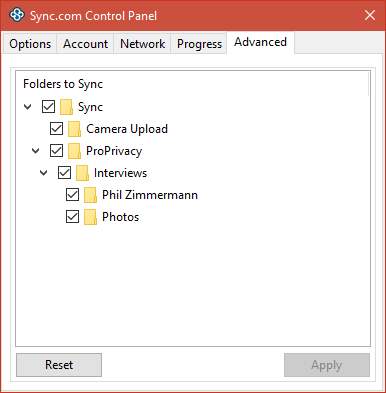The width and height of the screenshot is (386, 393).
Task: Switch to the Options tab
Action: click(x=30, y=44)
